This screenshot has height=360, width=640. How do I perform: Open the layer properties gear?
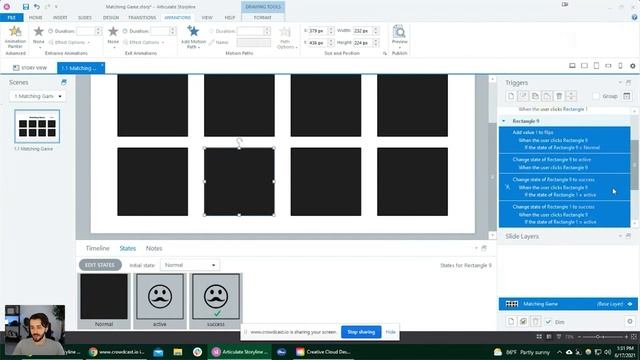pos(630,322)
